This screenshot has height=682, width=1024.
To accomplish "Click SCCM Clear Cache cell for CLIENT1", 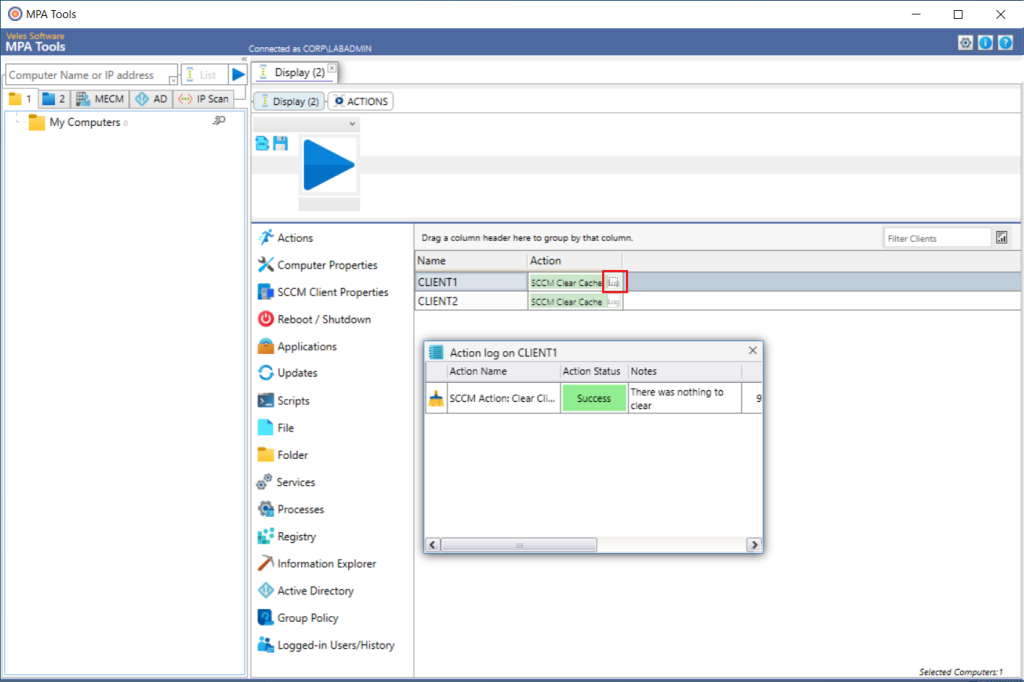I will [566, 282].
